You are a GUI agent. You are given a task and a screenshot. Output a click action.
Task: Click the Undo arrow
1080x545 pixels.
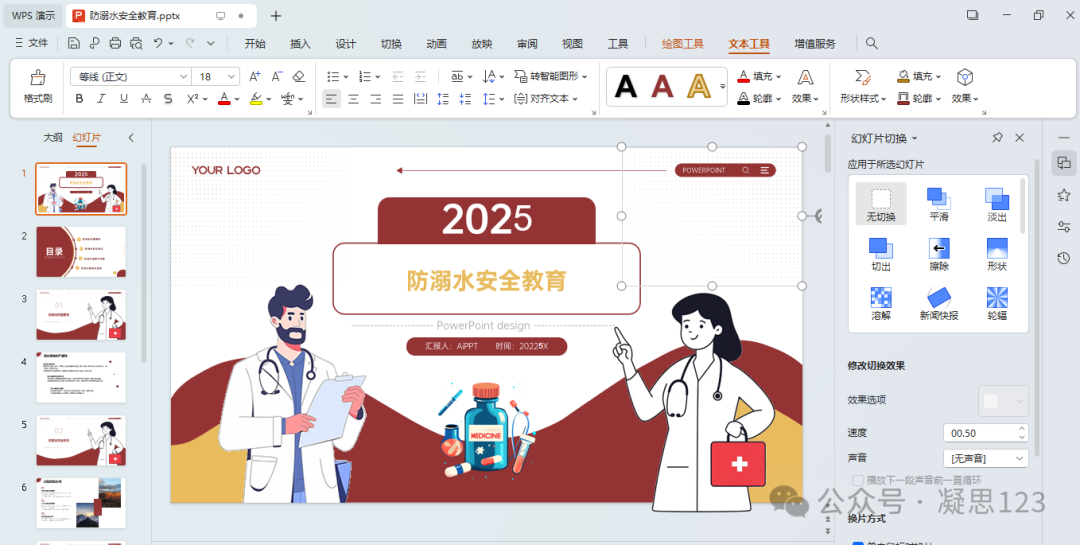point(158,43)
